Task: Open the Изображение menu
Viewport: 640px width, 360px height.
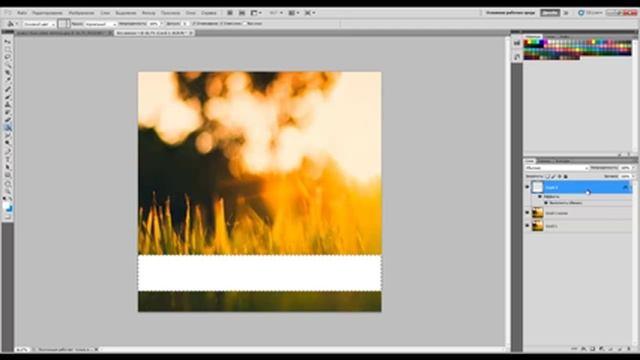Action: (81, 13)
